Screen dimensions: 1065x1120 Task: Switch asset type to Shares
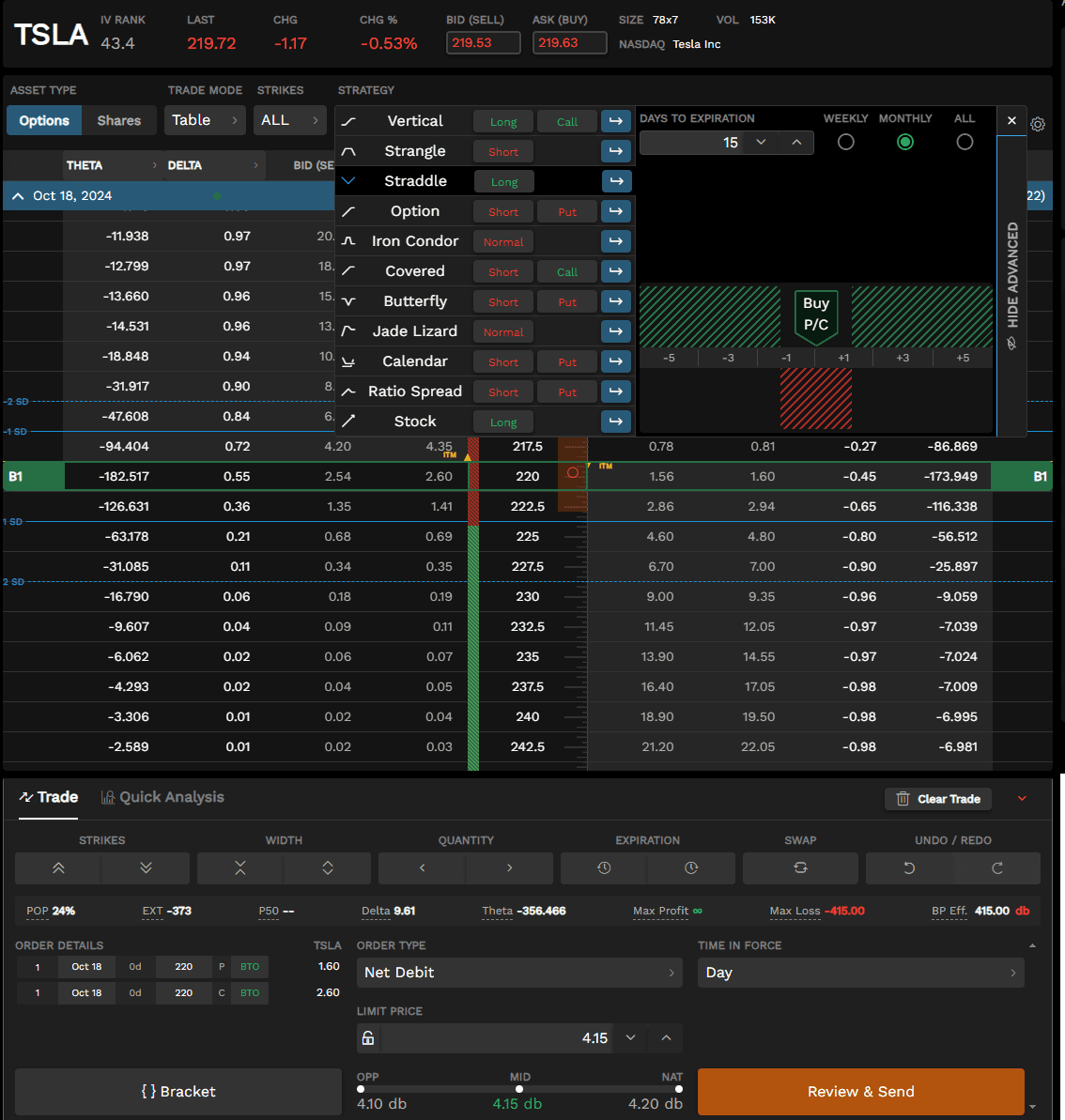point(118,121)
